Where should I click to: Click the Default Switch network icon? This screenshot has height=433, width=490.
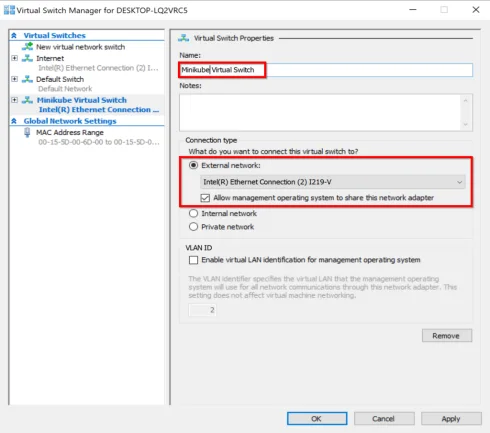(x=27, y=79)
